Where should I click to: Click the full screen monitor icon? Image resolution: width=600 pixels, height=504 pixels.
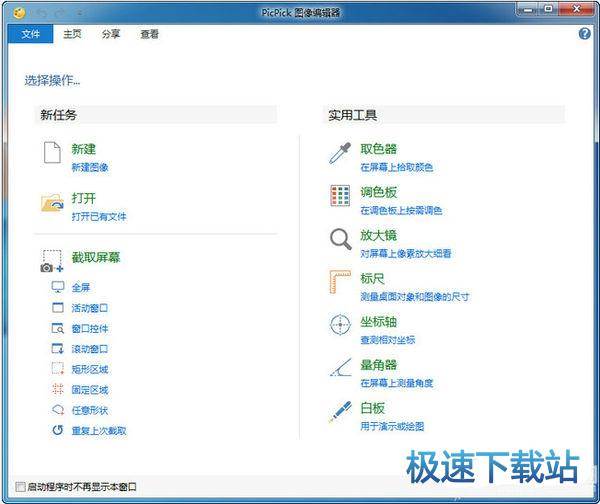pyautogui.click(x=58, y=287)
